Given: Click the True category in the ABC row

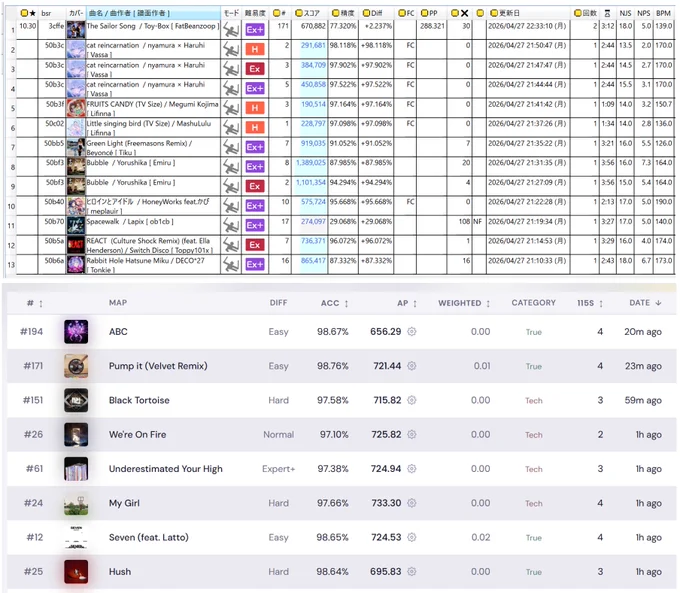Looking at the screenshot, I should [x=533, y=332].
